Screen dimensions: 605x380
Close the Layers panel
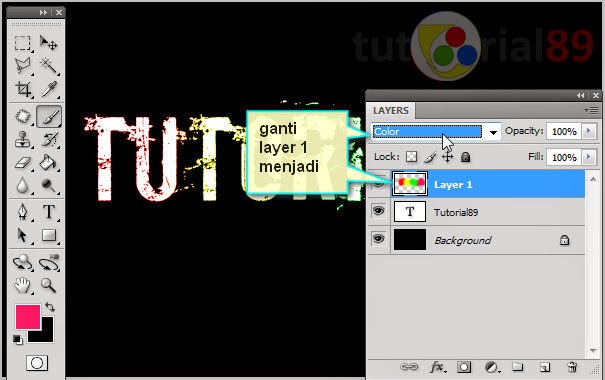point(596,95)
